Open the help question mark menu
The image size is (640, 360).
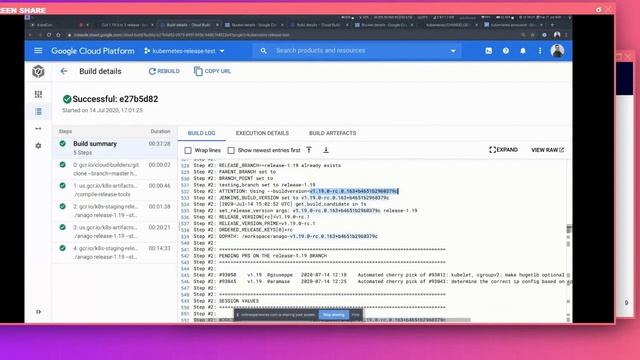(506, 51)
